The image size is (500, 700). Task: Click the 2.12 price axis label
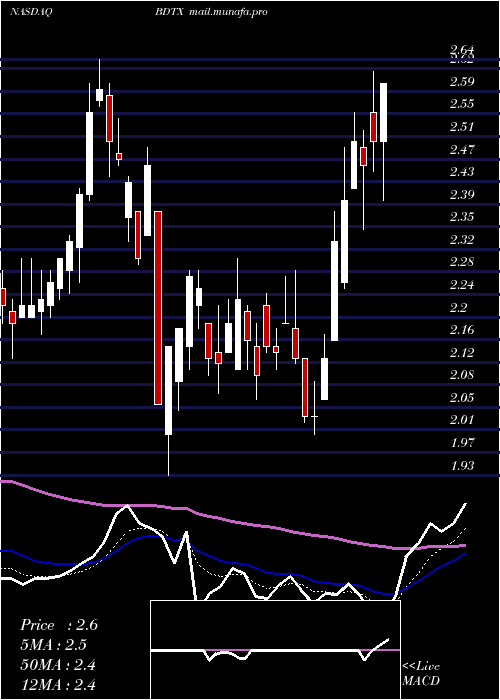point(462,353)
